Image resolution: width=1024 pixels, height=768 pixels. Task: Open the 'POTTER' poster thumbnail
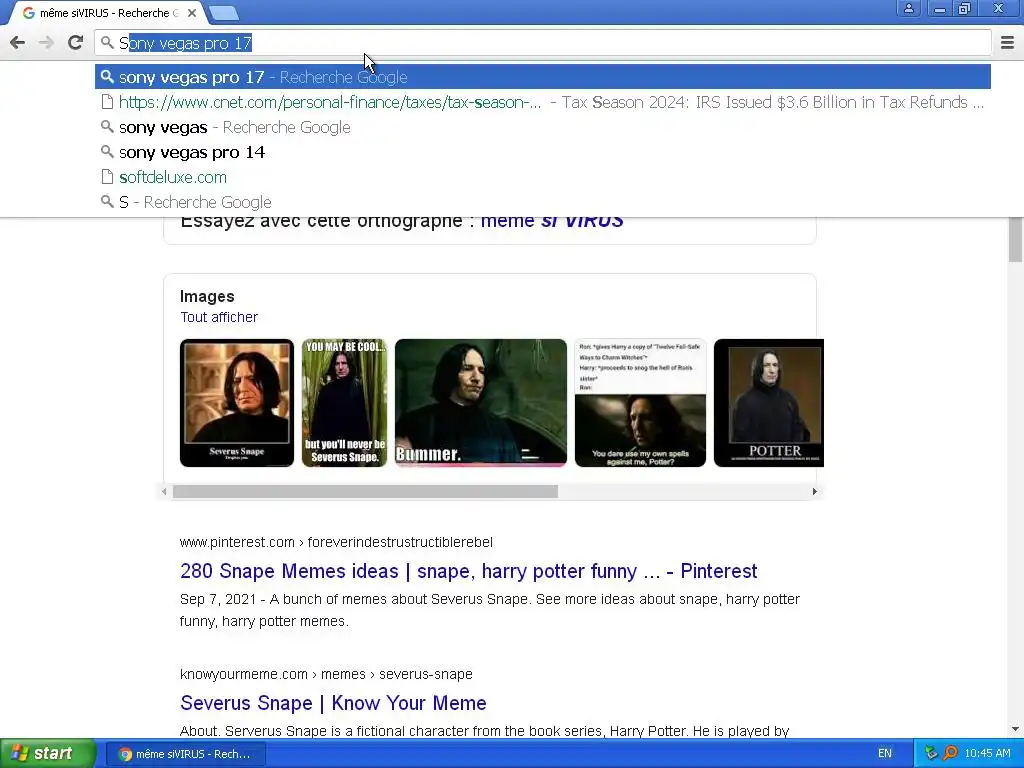tap(769, 403)
